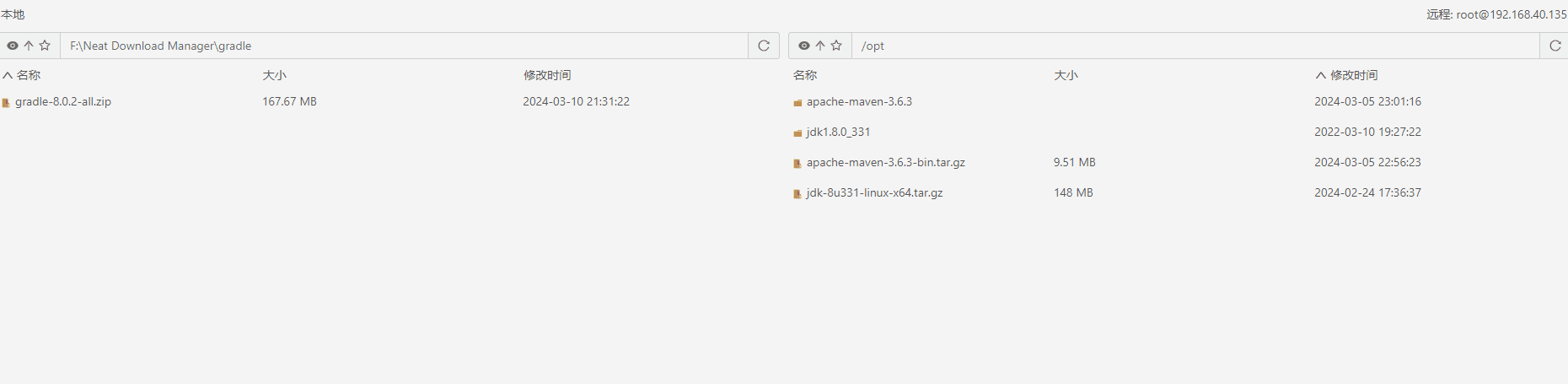
Task: Go to parent directory in remote panel
Action: pyautogui.click(x=820, y=46)
